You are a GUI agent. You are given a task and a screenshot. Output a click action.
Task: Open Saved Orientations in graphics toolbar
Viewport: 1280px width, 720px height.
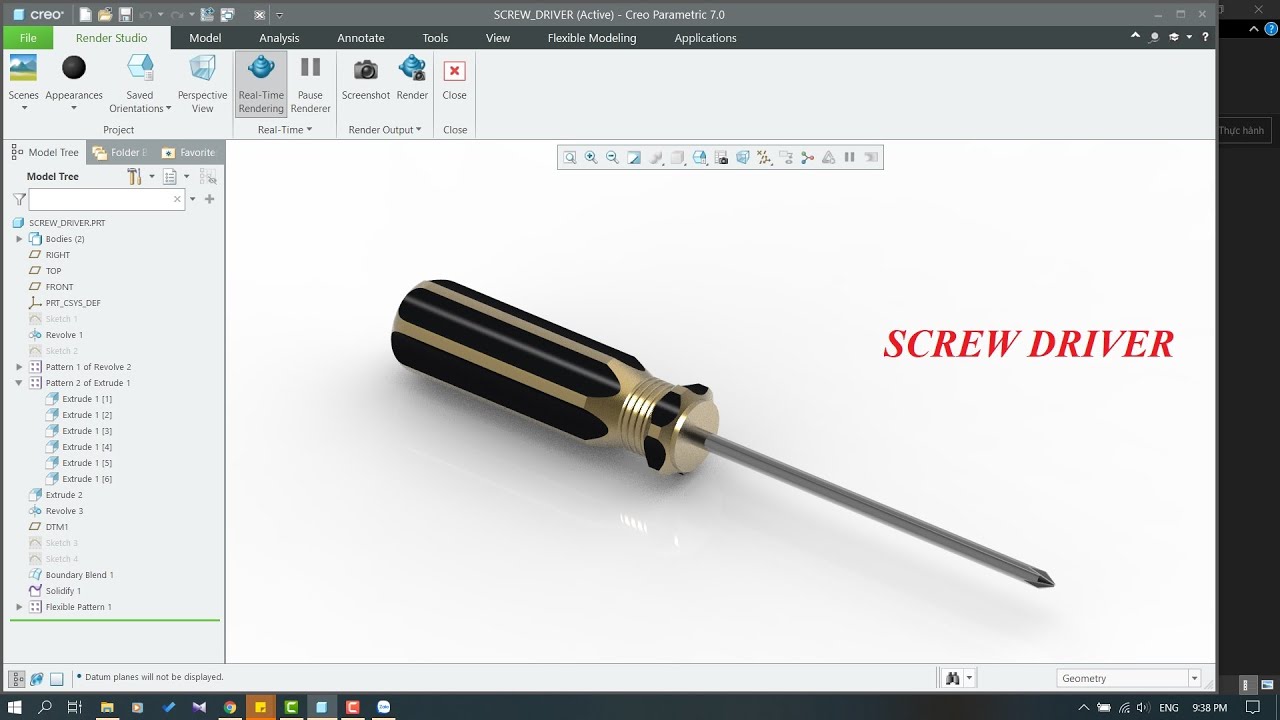(x=700, y=157)
